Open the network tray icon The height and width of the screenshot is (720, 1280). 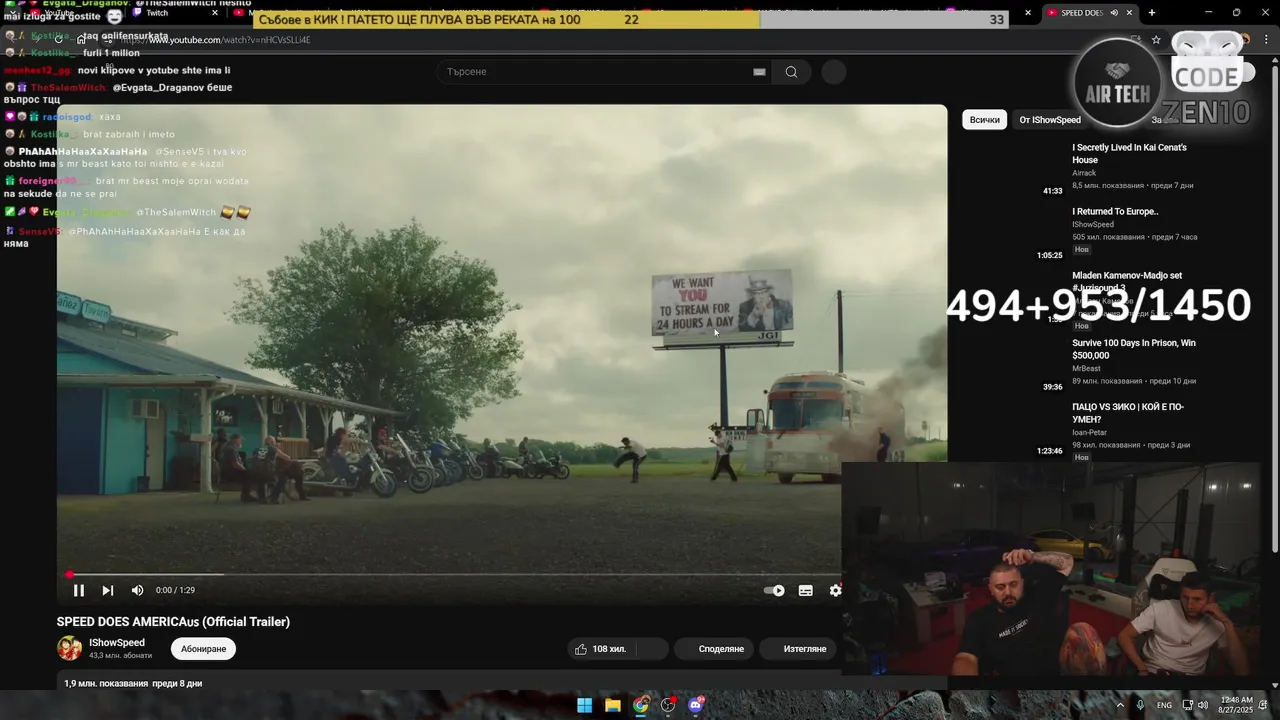(x=1187, y=705)
